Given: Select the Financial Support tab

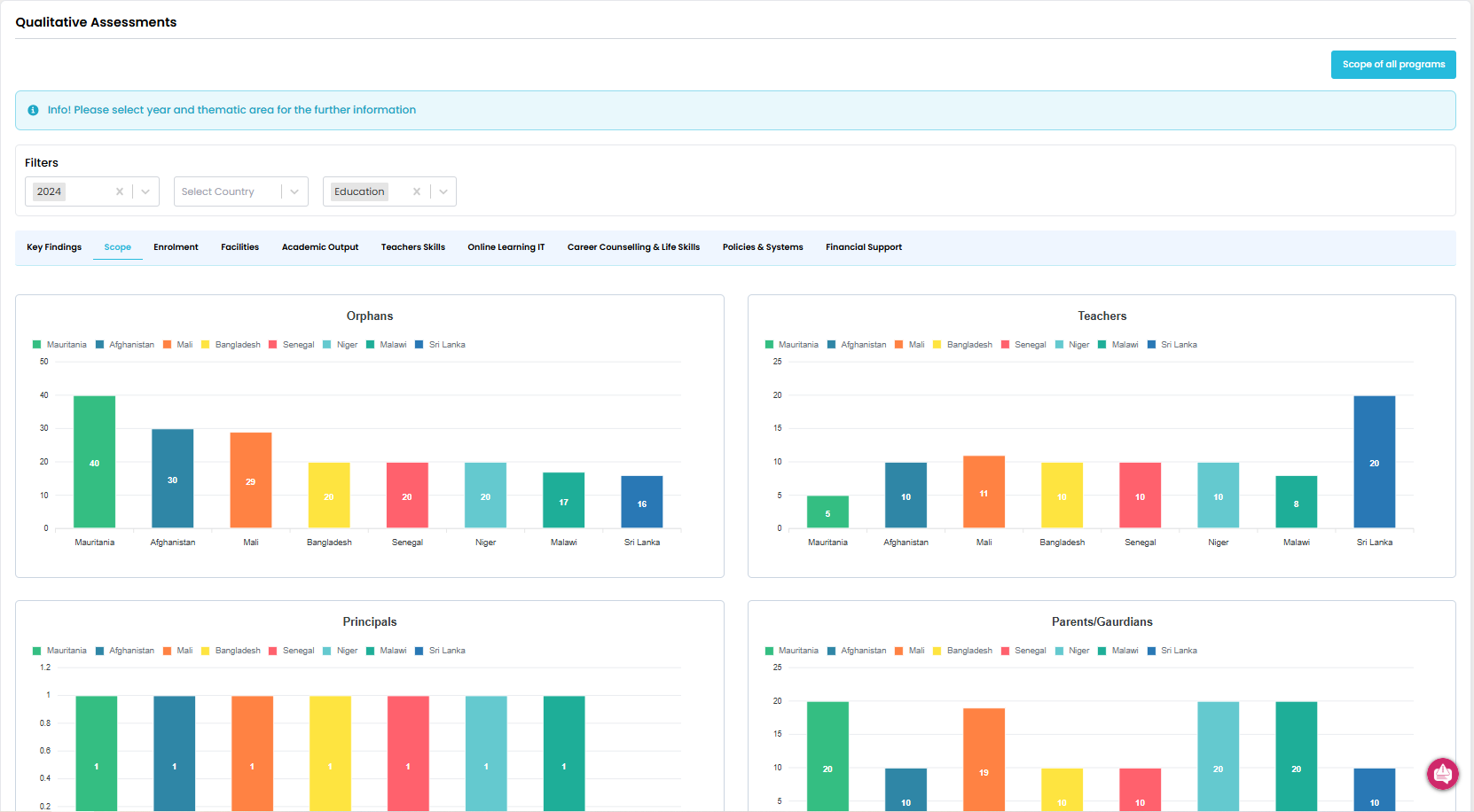Looking at the screenshot, I should coord(863,247).
